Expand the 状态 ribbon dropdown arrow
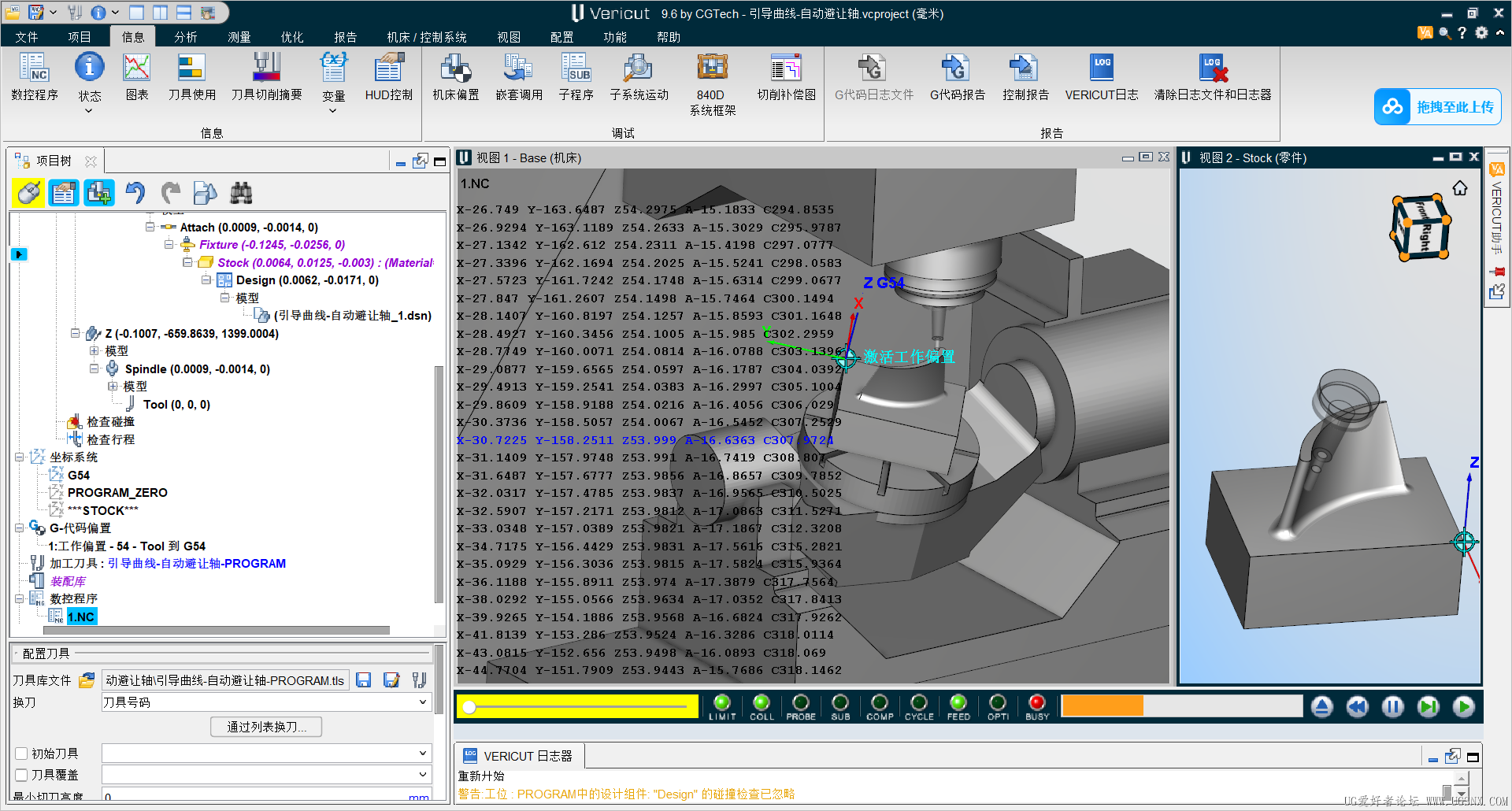This screenshot has width=1512, height=811. pos(89,111)
